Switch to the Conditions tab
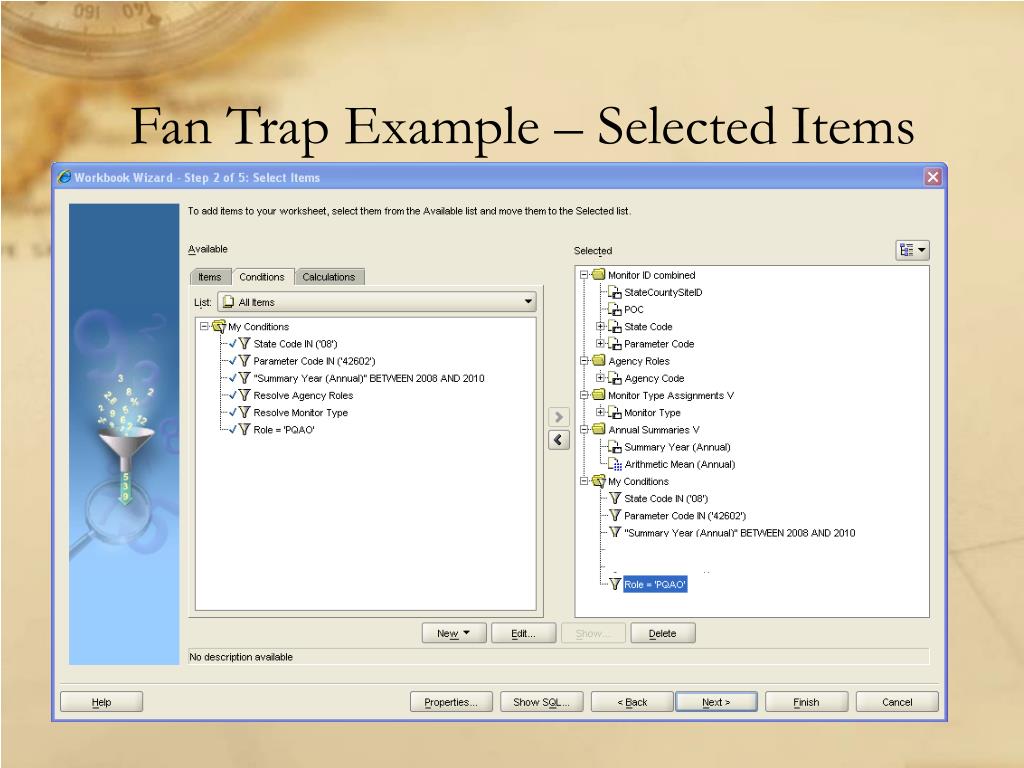Screen dimensions: 1024x768 262,277
